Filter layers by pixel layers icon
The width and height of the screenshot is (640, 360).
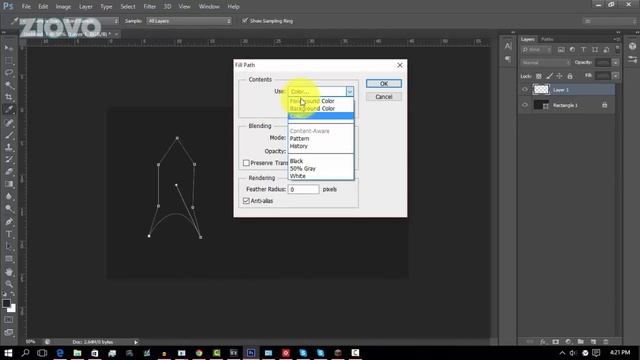point(561,50)
